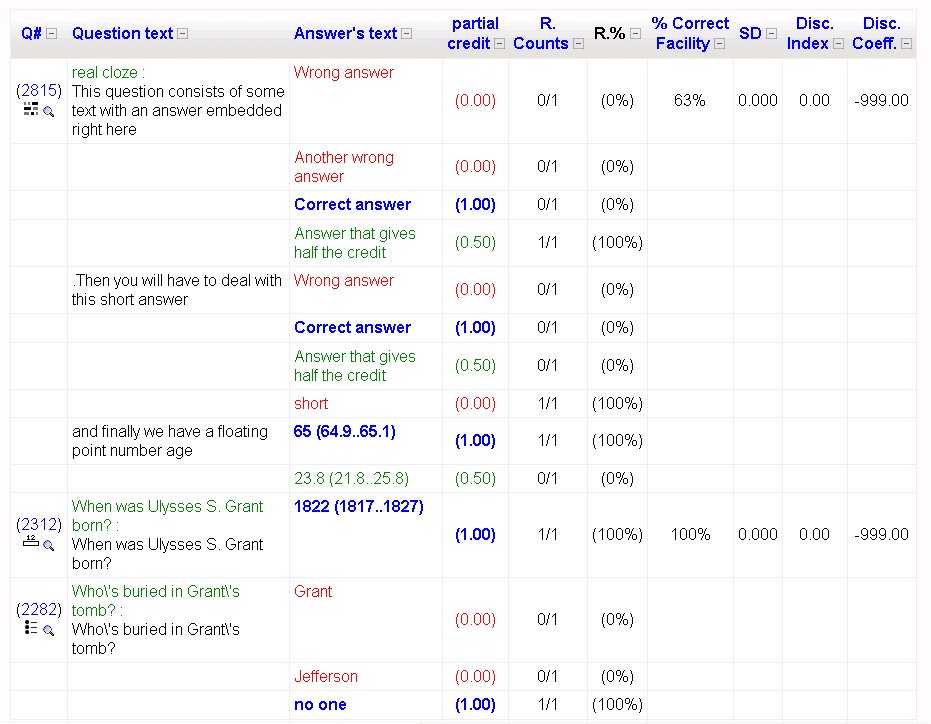
Task: Sort by % Correct Facility header
Action: tap(690, 33)
